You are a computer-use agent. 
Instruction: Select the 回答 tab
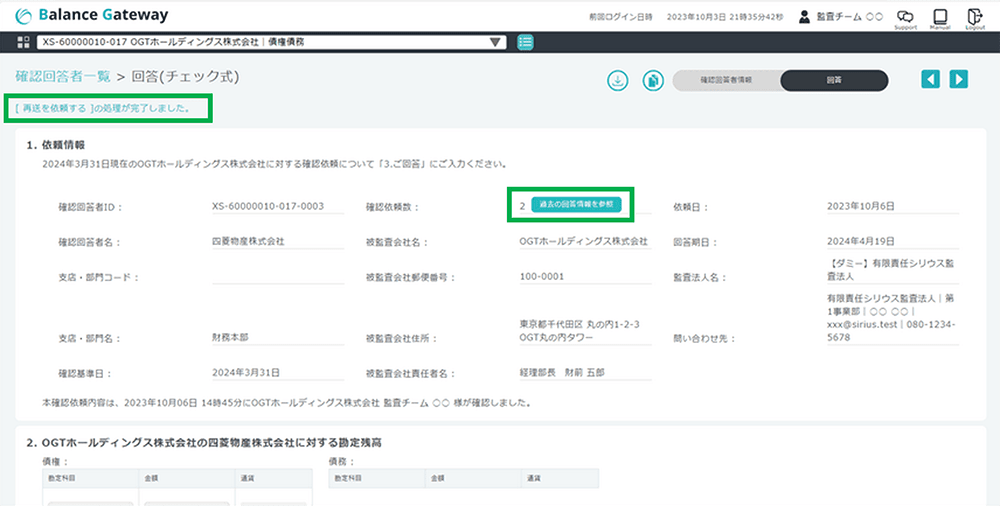(x=833, y=81)
